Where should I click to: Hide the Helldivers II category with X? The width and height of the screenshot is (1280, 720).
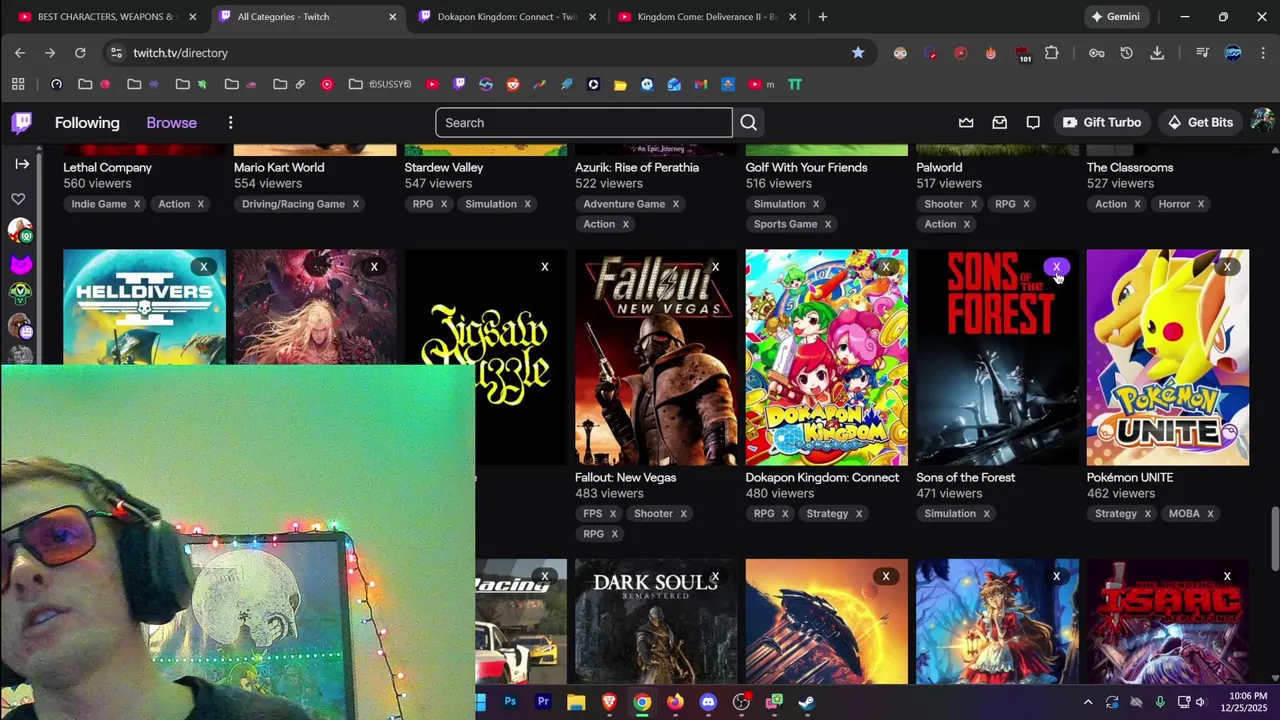click(203, 267)
